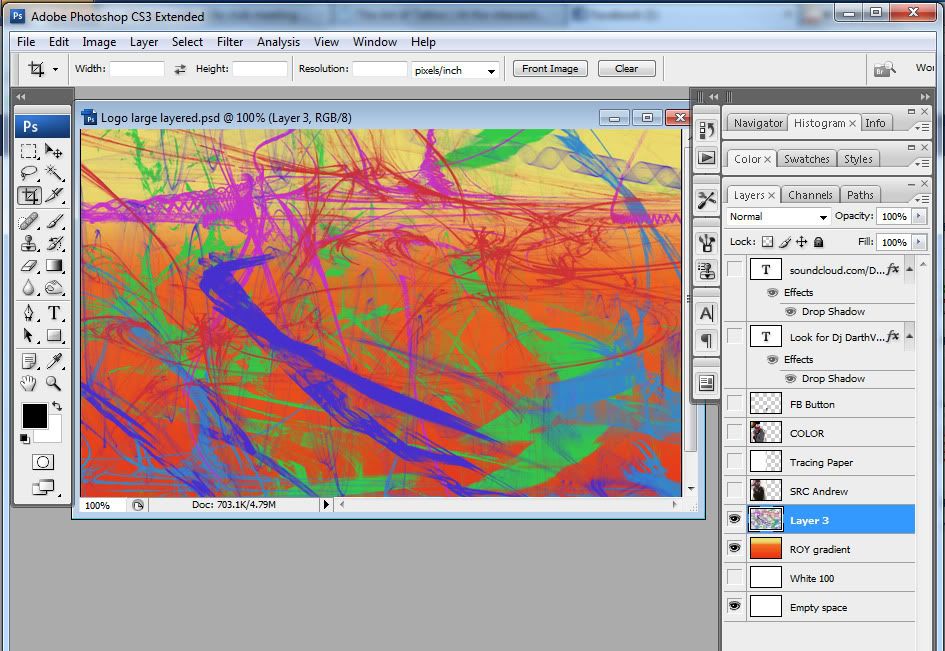Switch to the Channels tab
Image resolution: width=945 pixels, height=651 pixels.
[x=810, y=195]
